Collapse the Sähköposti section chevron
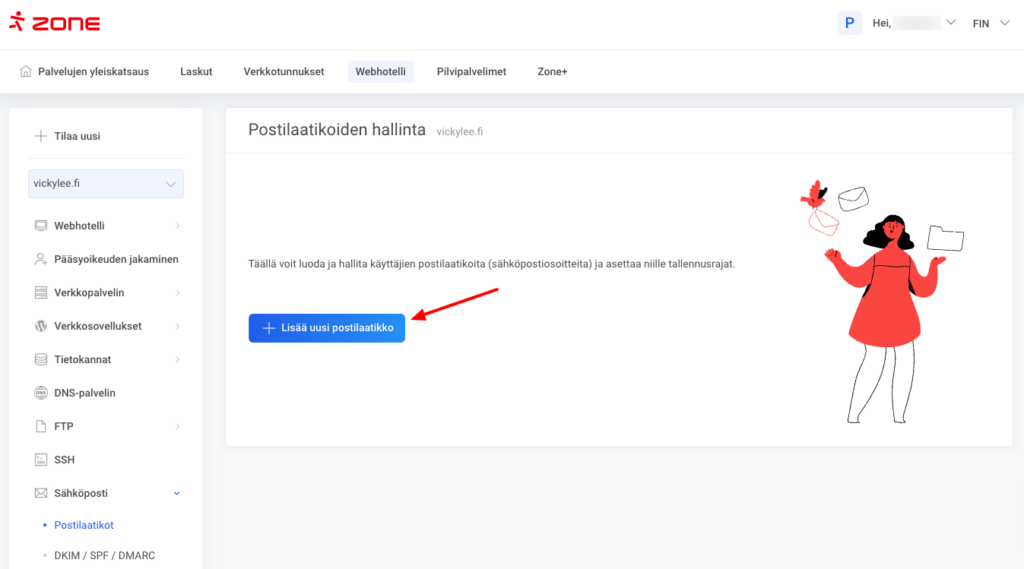 click(177, 493)
